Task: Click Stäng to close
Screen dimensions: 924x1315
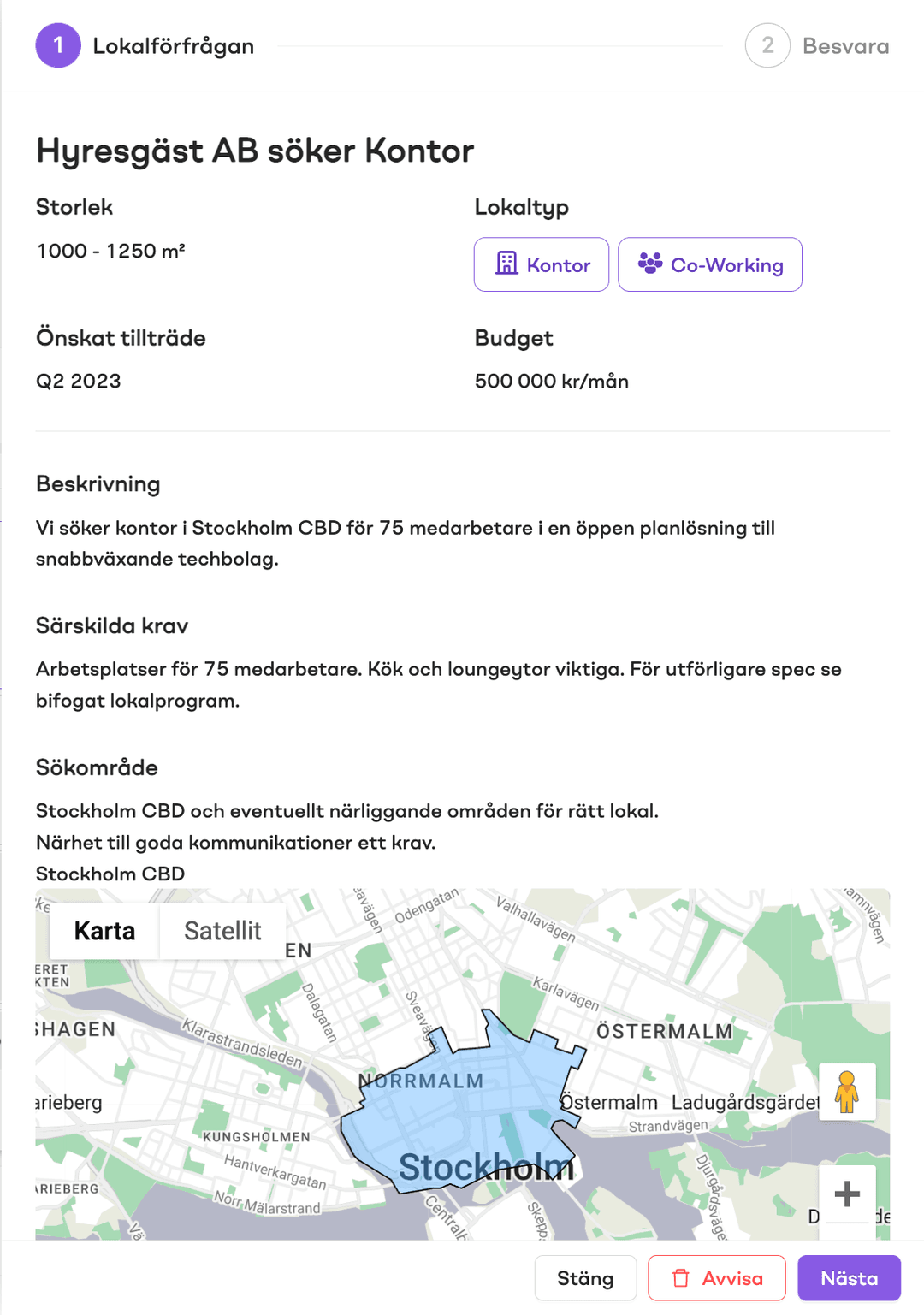Action: pyautogui.click(x=585, y=1277)
